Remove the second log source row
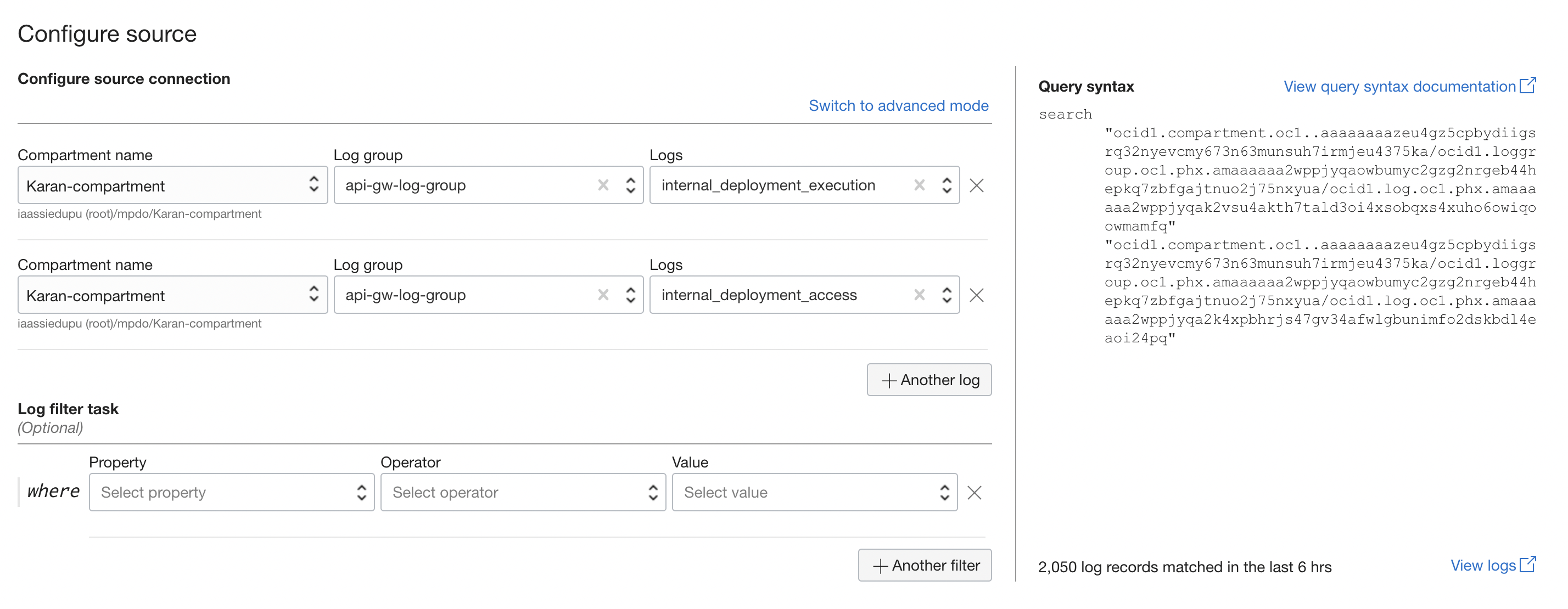The width and height of the screenshot is (1568, 609). [x=976, y=295]
